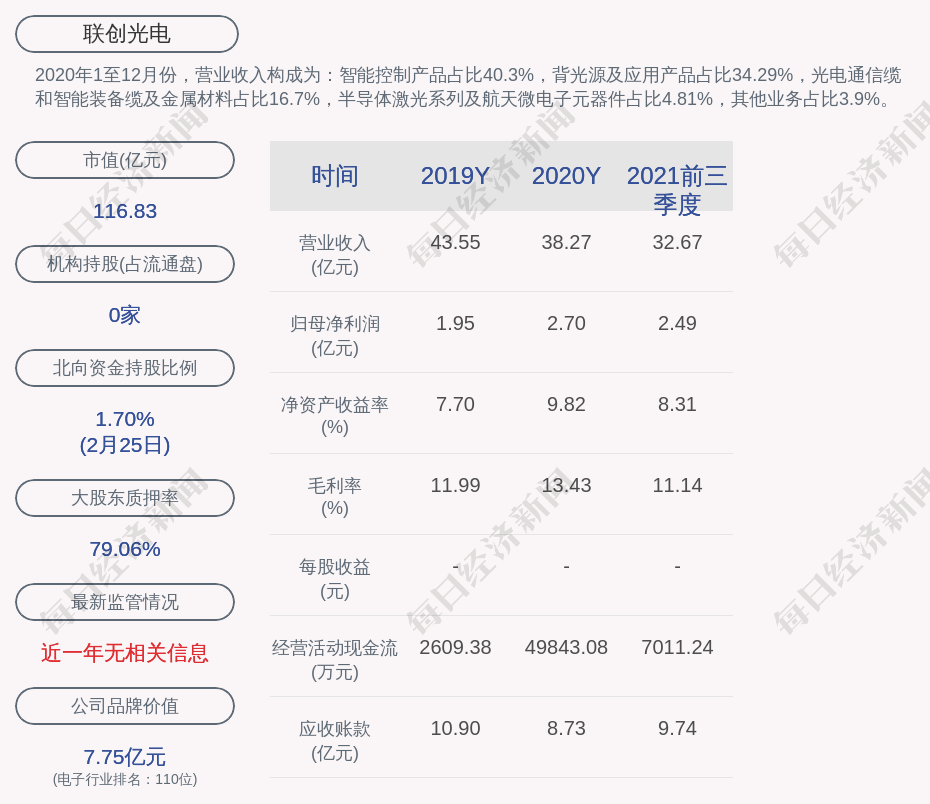Select the 1.95 net profit cell
The width and height of the screenshot is (930, 804).
[x=456, y=323]
